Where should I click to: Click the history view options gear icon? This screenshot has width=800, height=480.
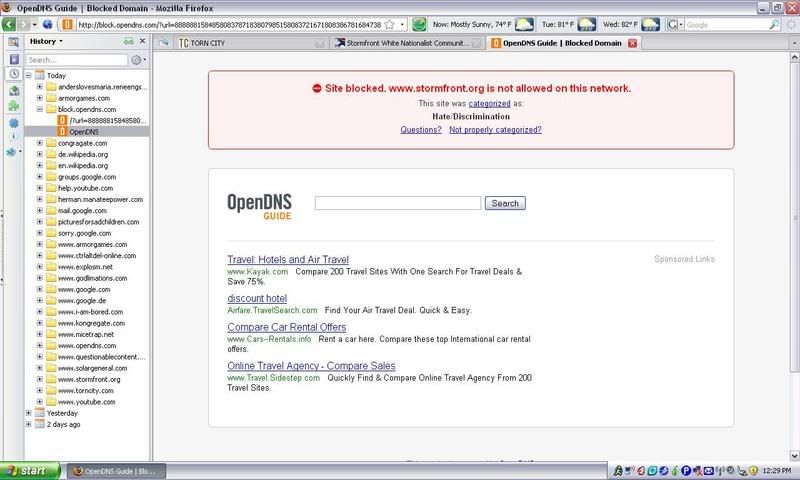coord(136,60)
